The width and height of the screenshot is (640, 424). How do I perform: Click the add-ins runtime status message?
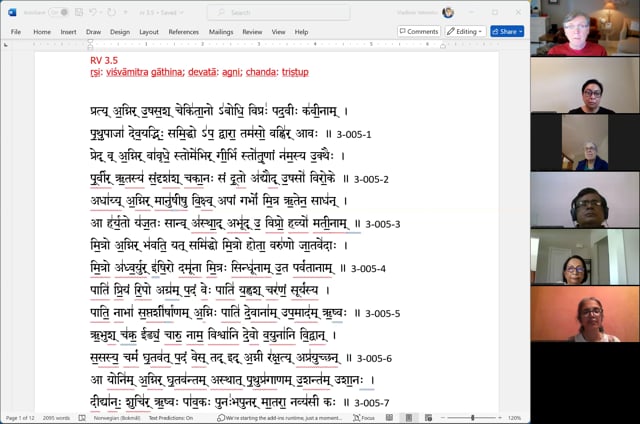[280, 418]
